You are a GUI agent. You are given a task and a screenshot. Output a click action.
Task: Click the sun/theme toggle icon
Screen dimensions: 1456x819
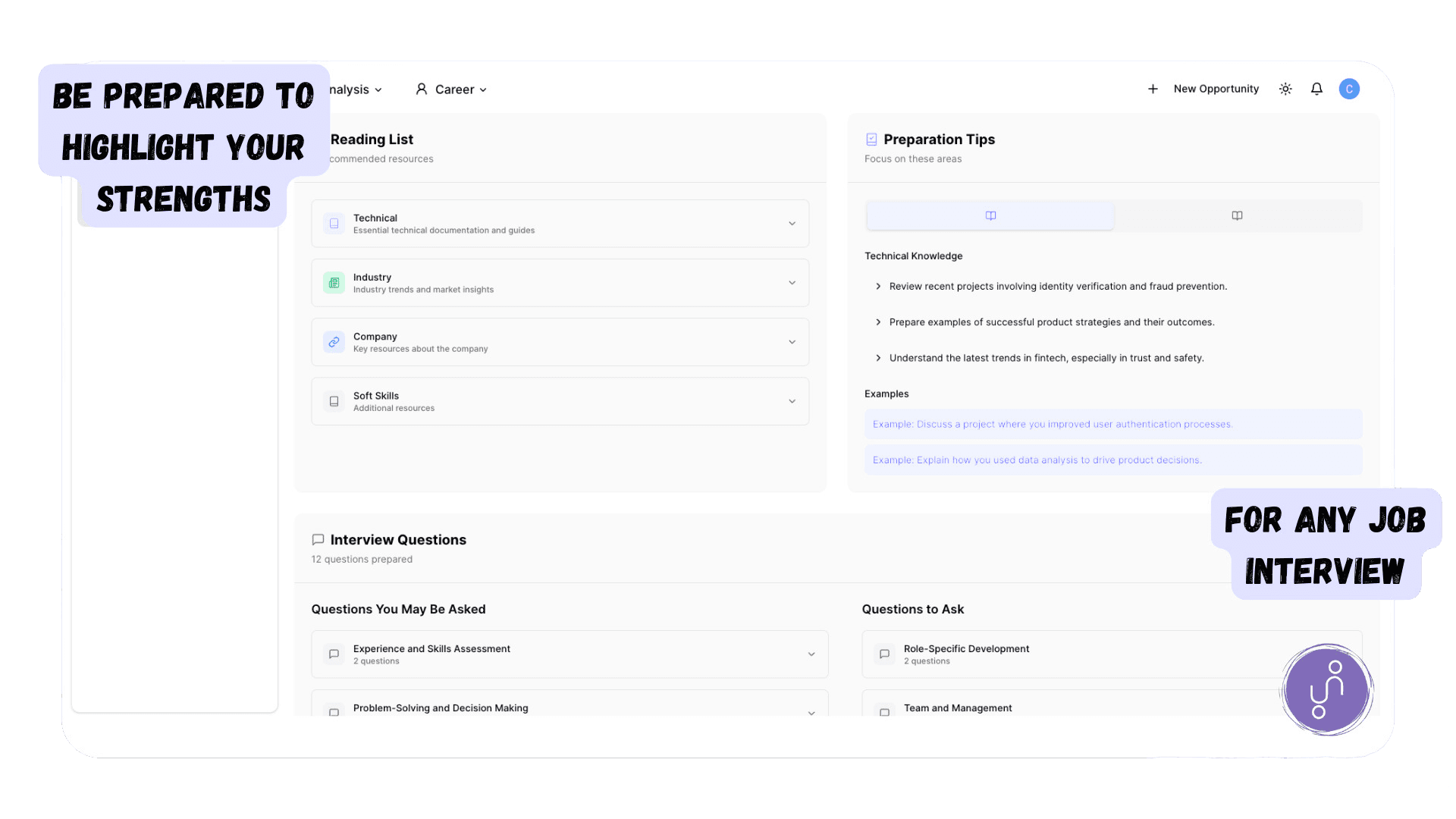coord(1285,89)
